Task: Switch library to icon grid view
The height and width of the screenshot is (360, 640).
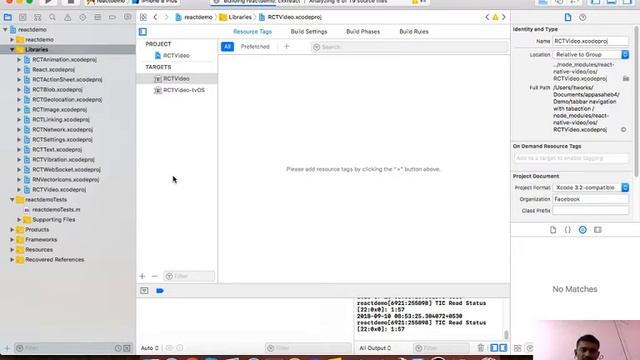Action: [517, 348]
